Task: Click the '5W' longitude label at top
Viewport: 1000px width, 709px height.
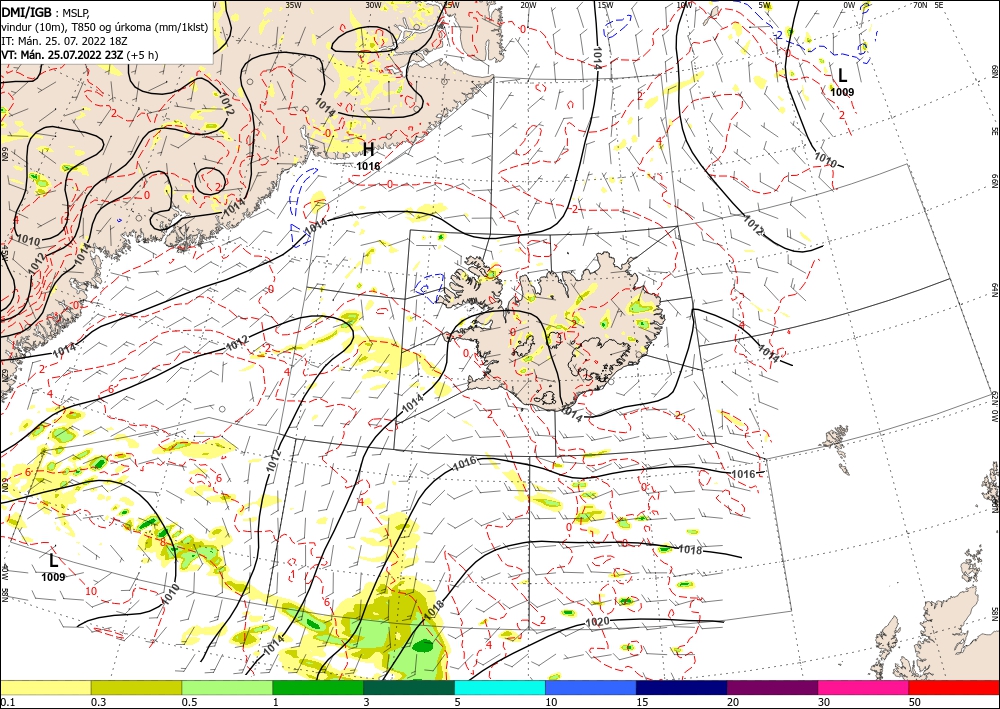Action: click(765, 4)
